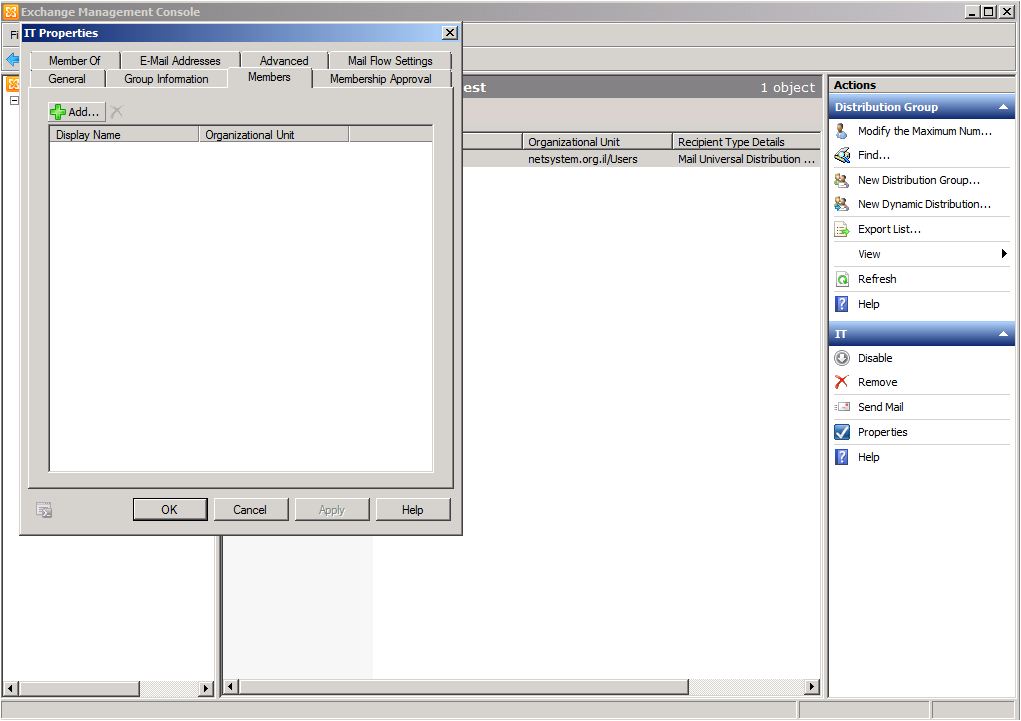Image resolution: width=1021 pixels, height=721 pixels.
Task: Click the Cancel button
Action: point(251,509)
